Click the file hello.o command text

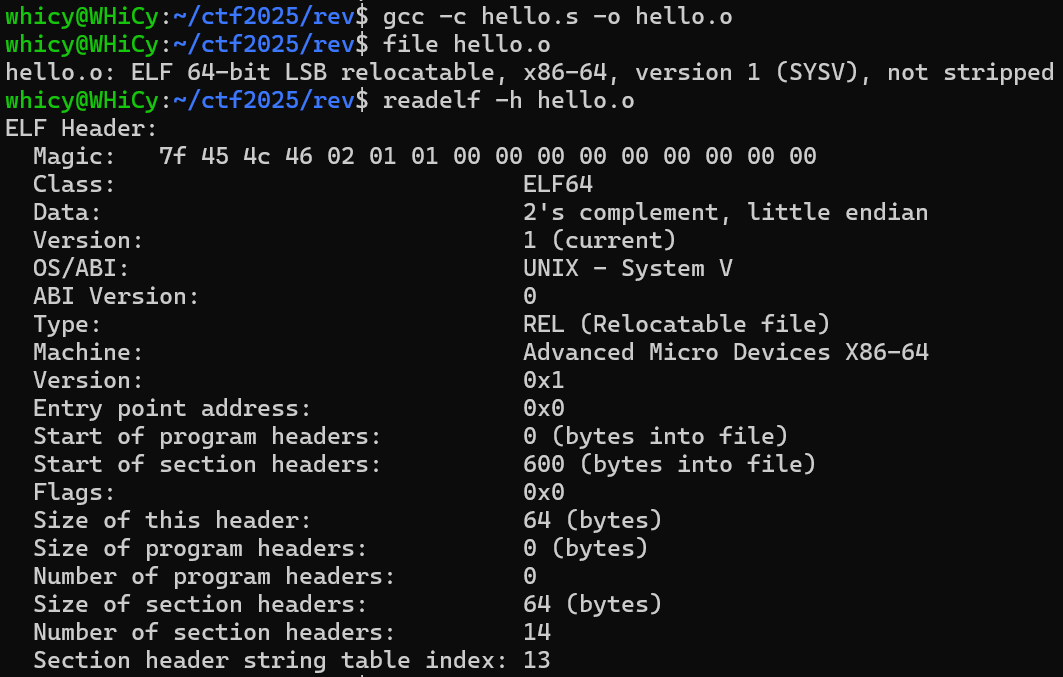tap(466, 45)
